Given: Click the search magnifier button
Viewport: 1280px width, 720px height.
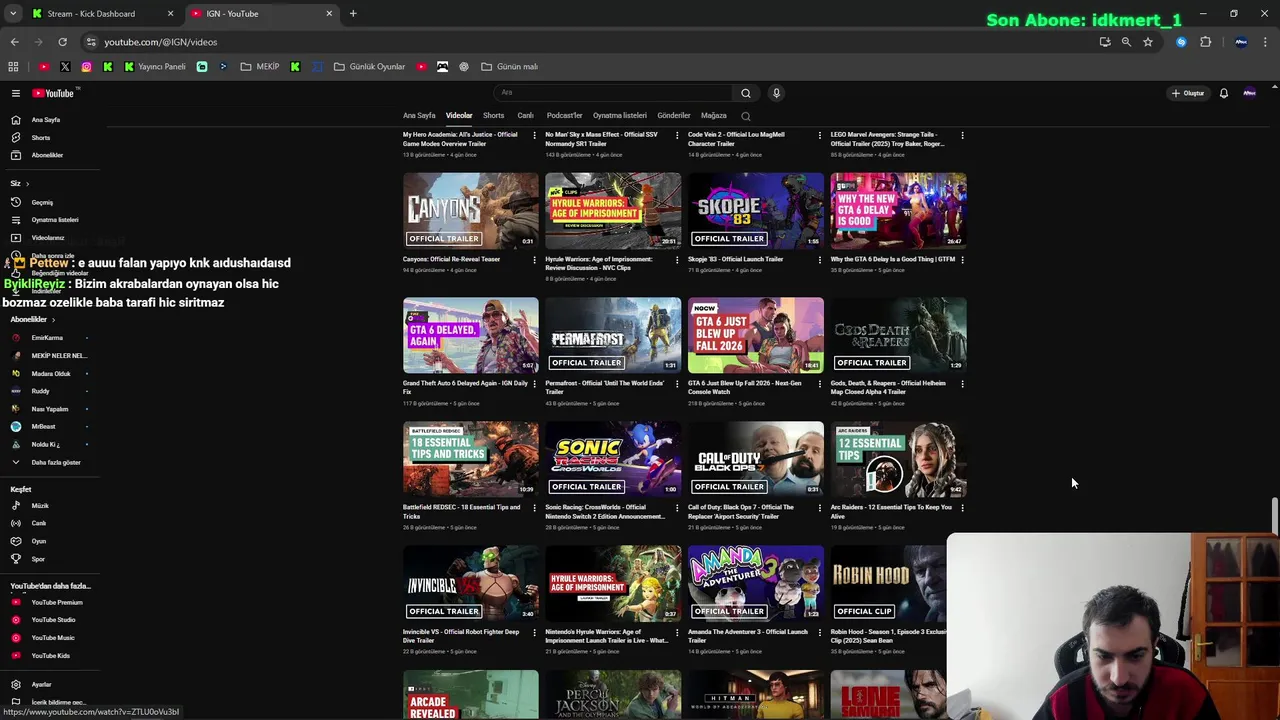Looking at the screenshot, I should point(745,93).
